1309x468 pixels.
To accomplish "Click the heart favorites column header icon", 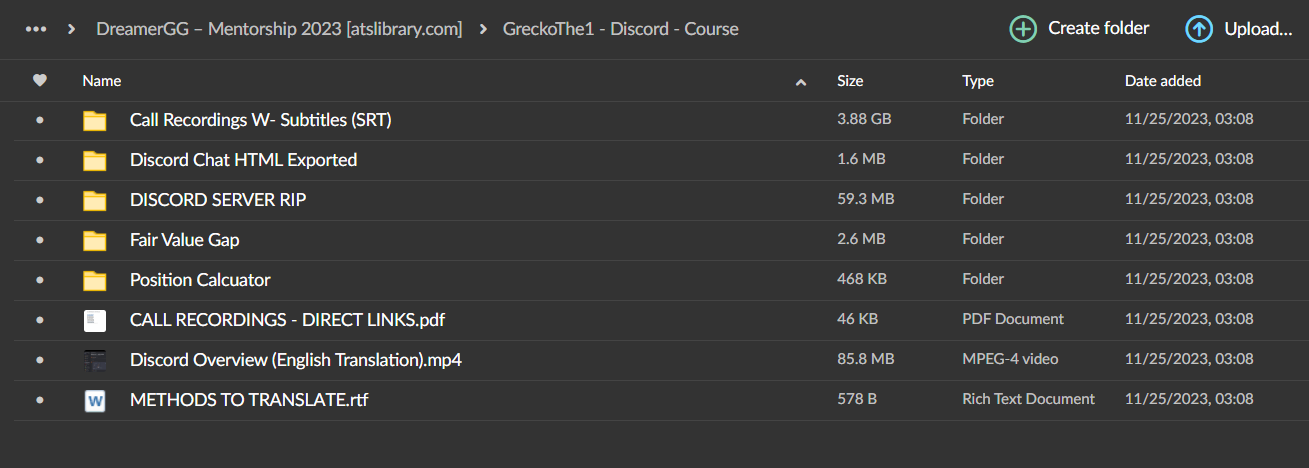I will (x=40, y=81).
